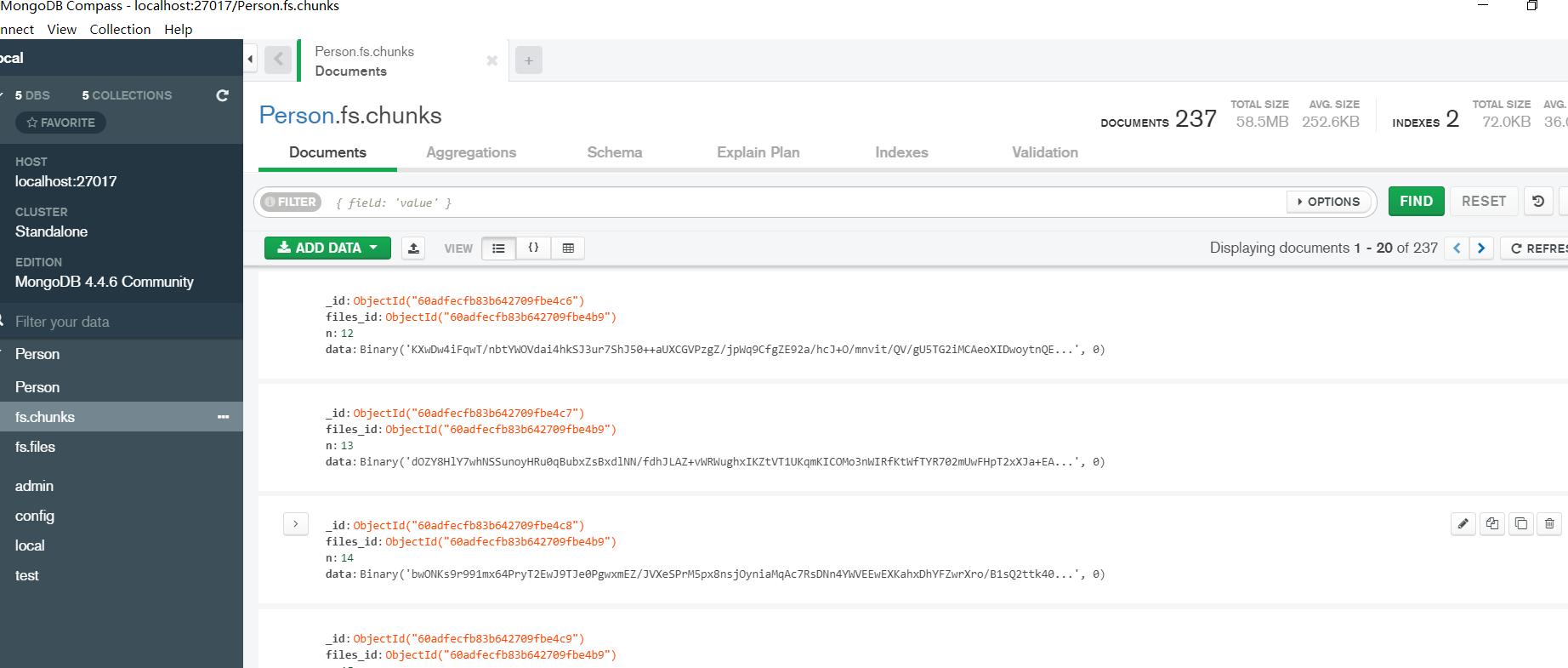
Task: Click the export collection icon
Action: [x=413, y=248]
